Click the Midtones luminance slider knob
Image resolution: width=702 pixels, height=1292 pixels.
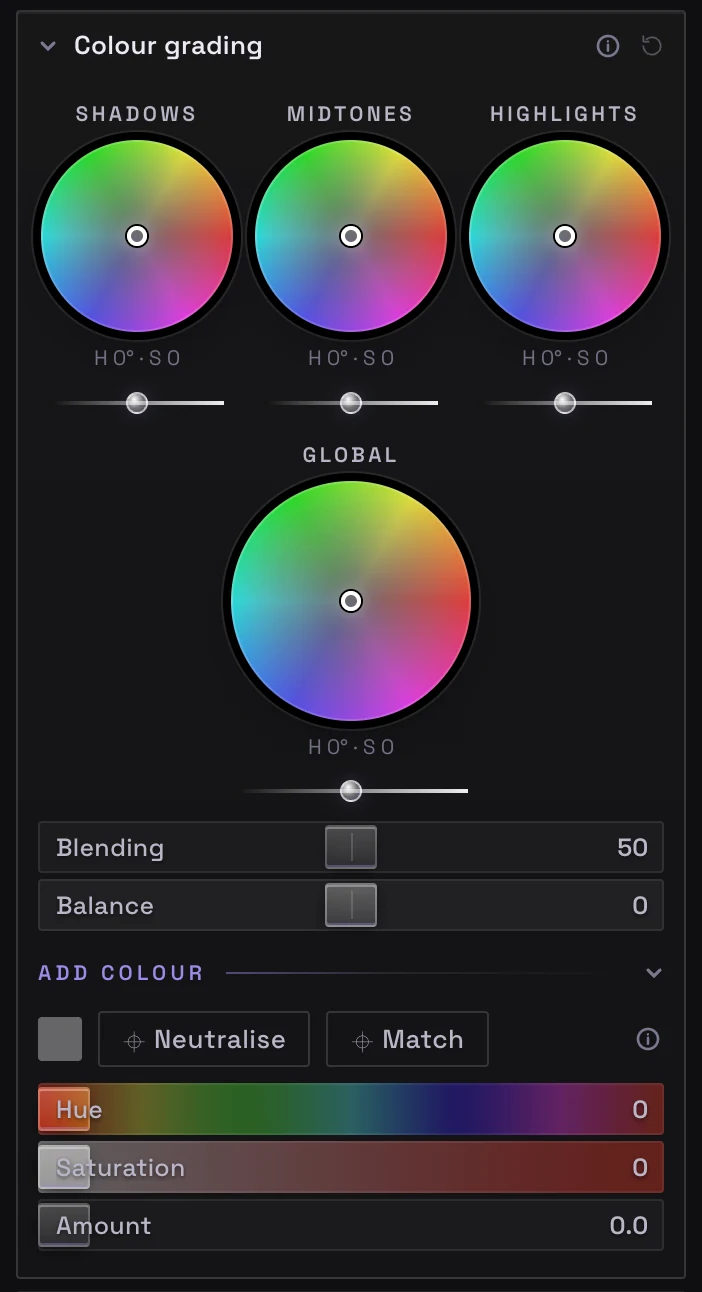(x=351, y=403)
